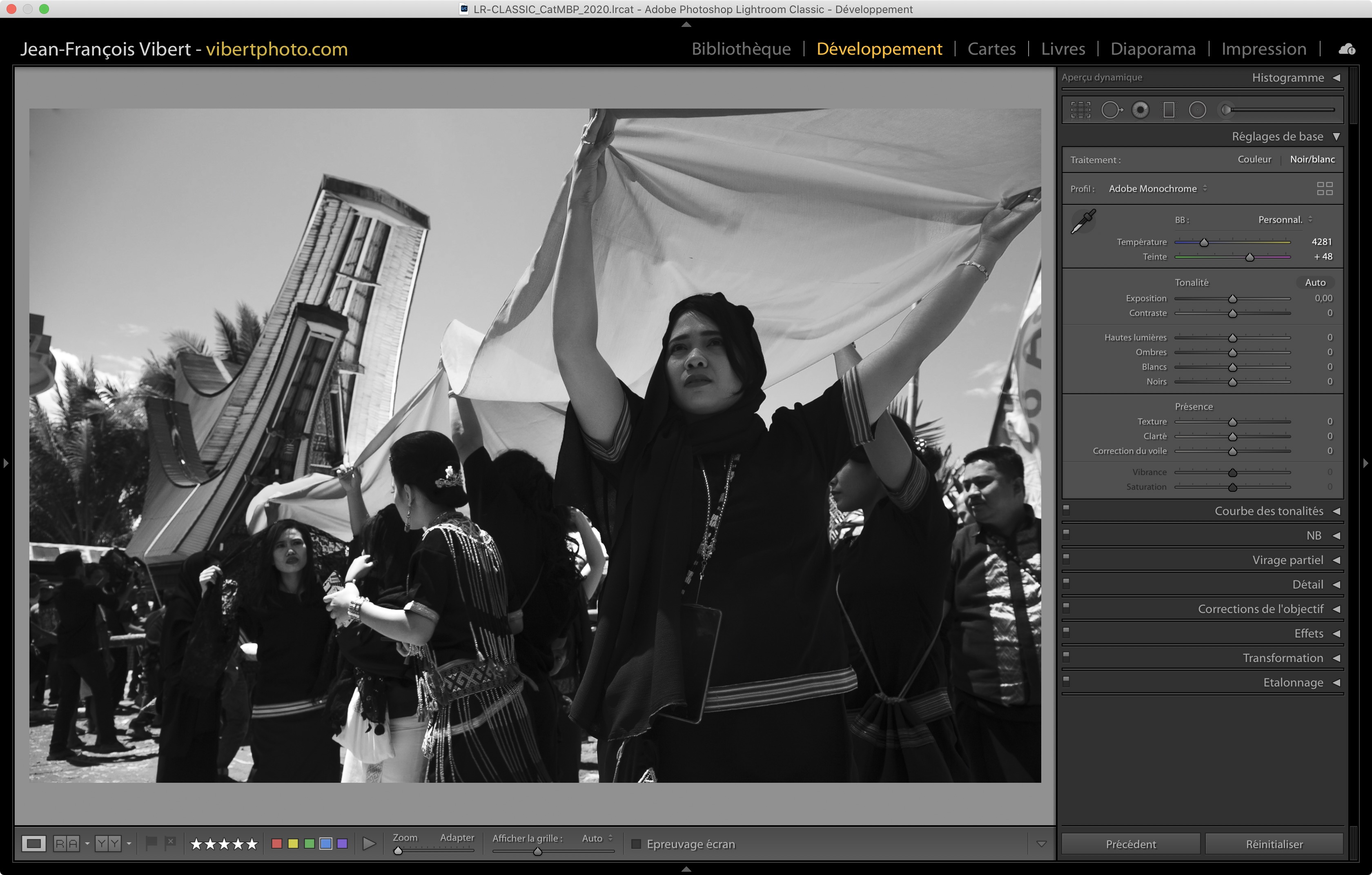Choose the graduated filter tool
The image size is (1372, 875).
click(x=1169, y=110)
